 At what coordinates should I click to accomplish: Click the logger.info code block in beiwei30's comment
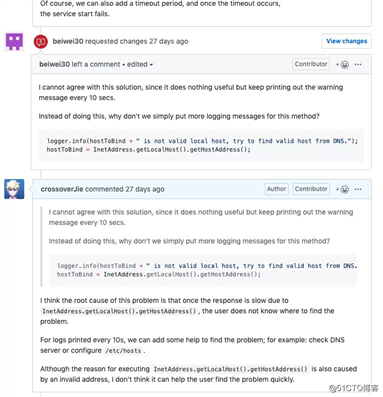[201, 145]
